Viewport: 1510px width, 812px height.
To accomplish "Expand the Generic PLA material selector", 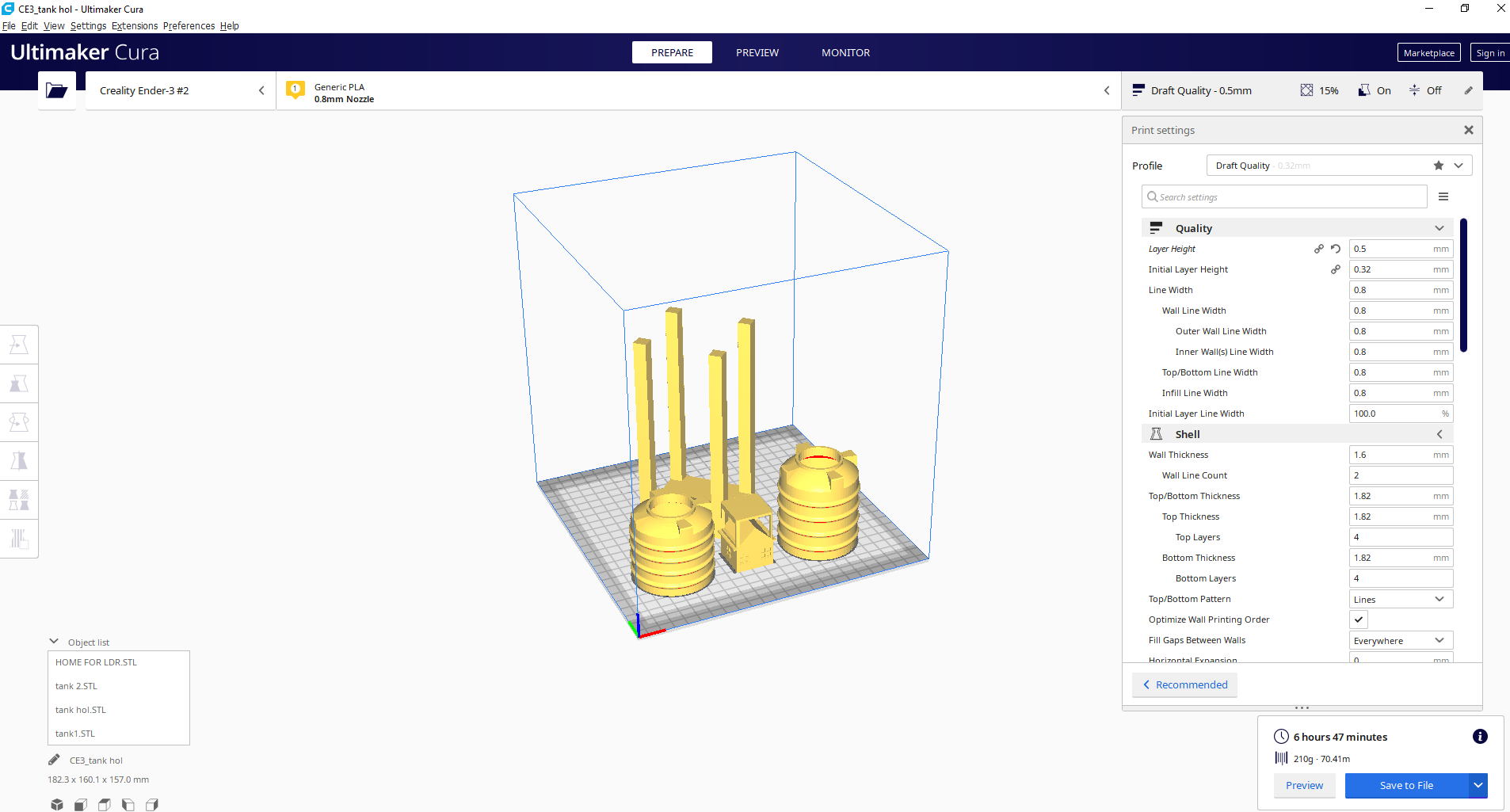I will pos(698,90).
